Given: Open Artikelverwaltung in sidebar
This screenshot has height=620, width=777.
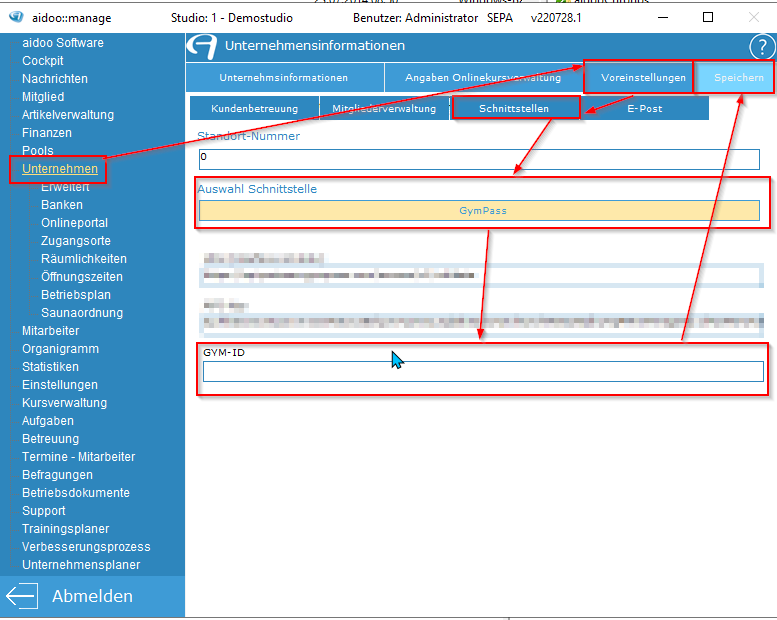Looking at the screenshot, I should tap(67, 114).
